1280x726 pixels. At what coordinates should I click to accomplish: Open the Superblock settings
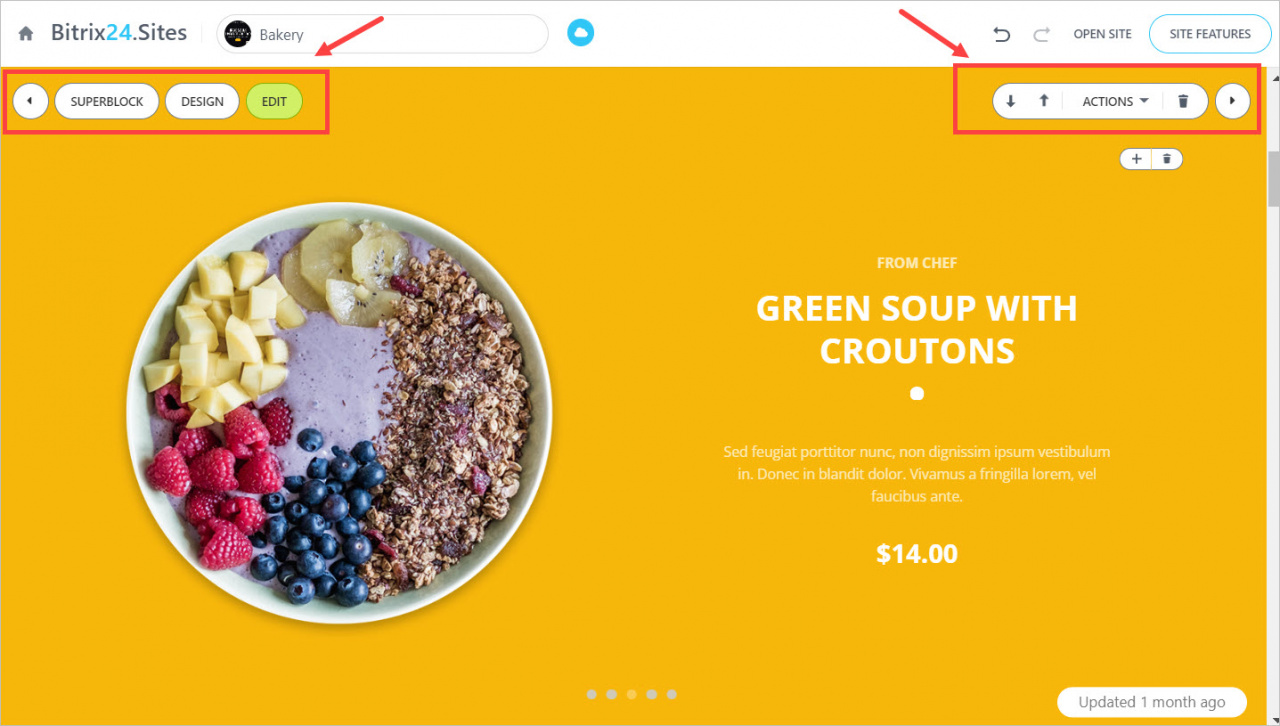pyautogui.click(x=107, y=101)
